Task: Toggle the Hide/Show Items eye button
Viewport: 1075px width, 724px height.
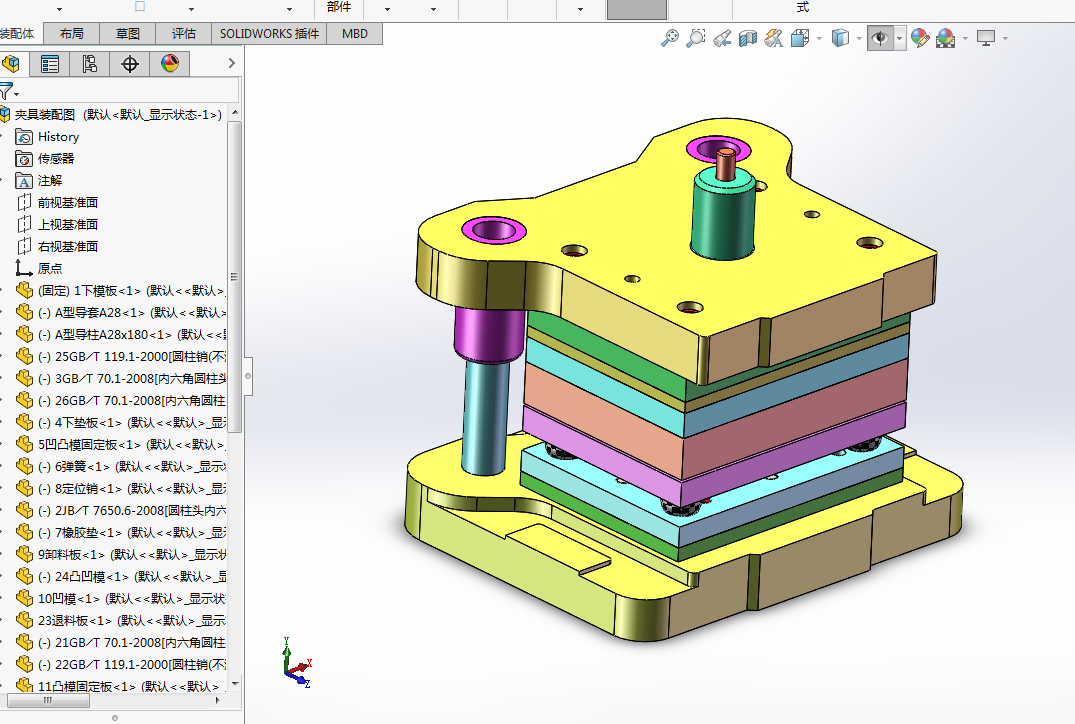Action: point(880,38)
